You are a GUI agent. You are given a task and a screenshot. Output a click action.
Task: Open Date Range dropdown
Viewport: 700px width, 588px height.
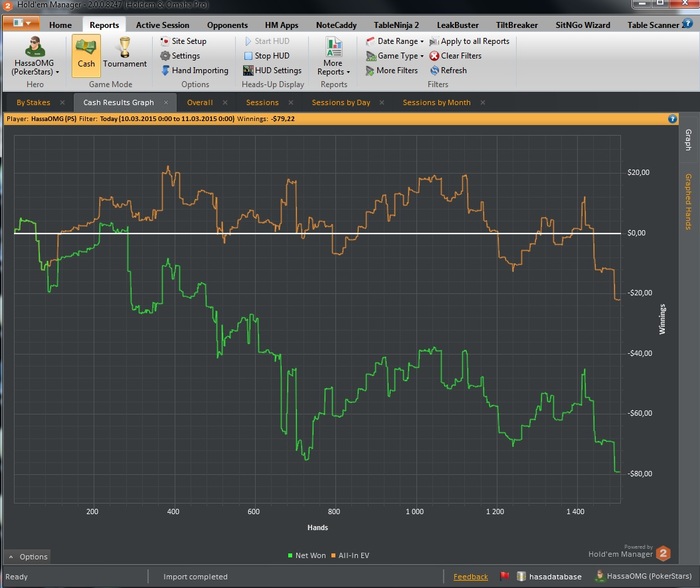pyautogui.click(x=398, y=41)
